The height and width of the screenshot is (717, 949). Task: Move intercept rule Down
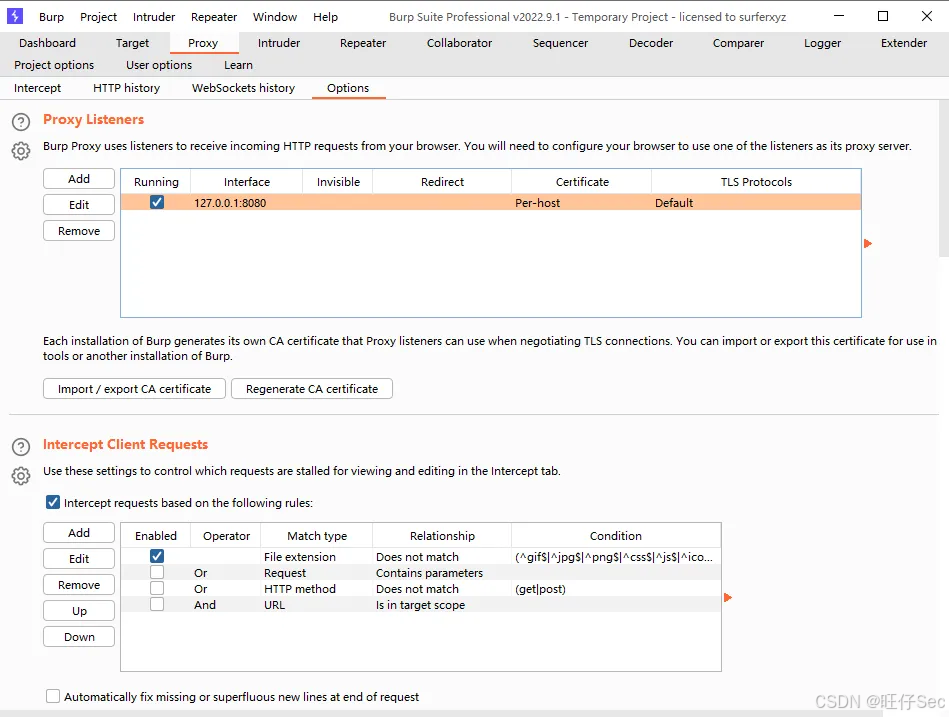click(x=79, y=637)
